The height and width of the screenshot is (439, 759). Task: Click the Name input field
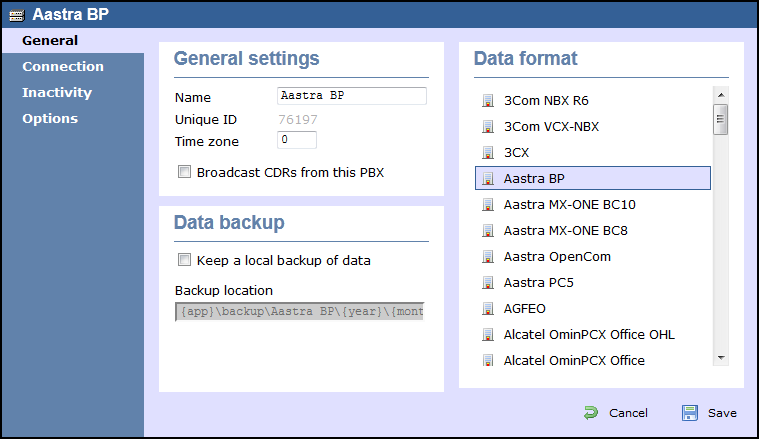click(352, 96)
